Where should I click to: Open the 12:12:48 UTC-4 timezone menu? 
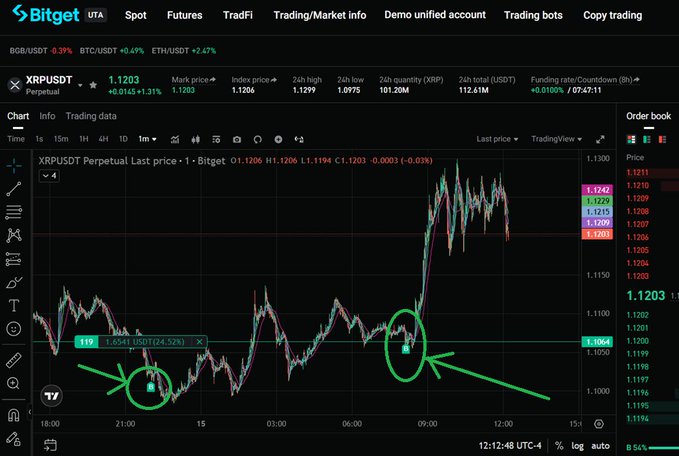510,446
